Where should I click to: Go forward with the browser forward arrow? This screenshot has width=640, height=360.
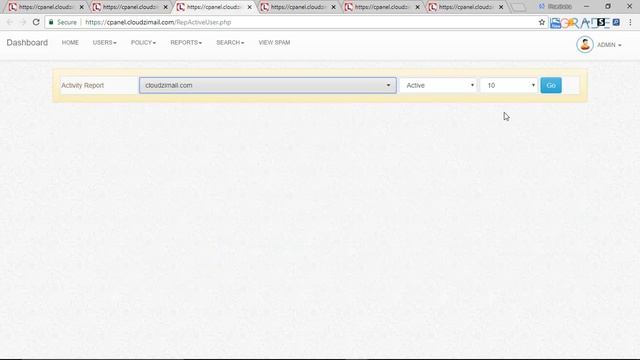23,22
